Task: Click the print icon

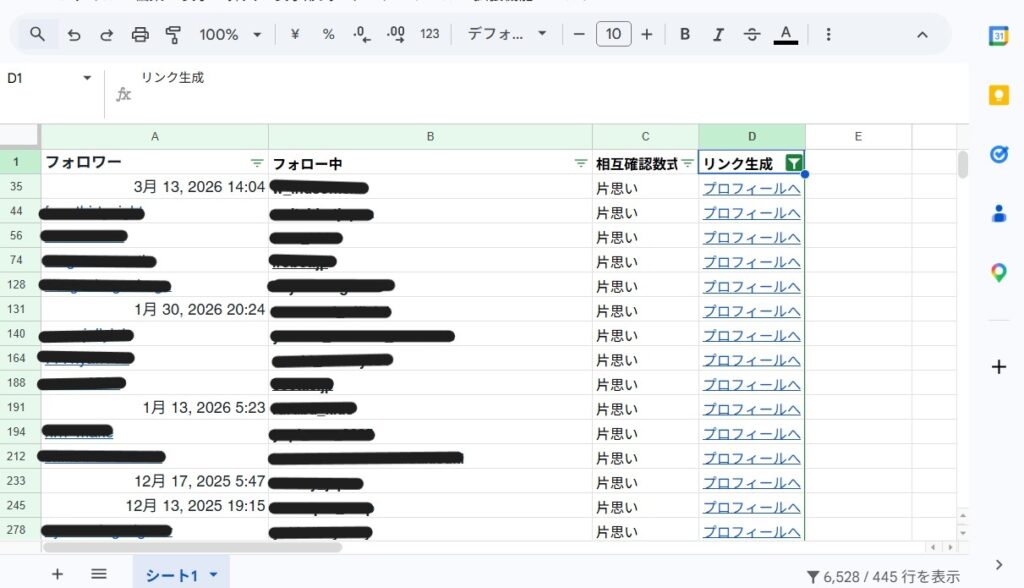Action: (x=140, y=34)
